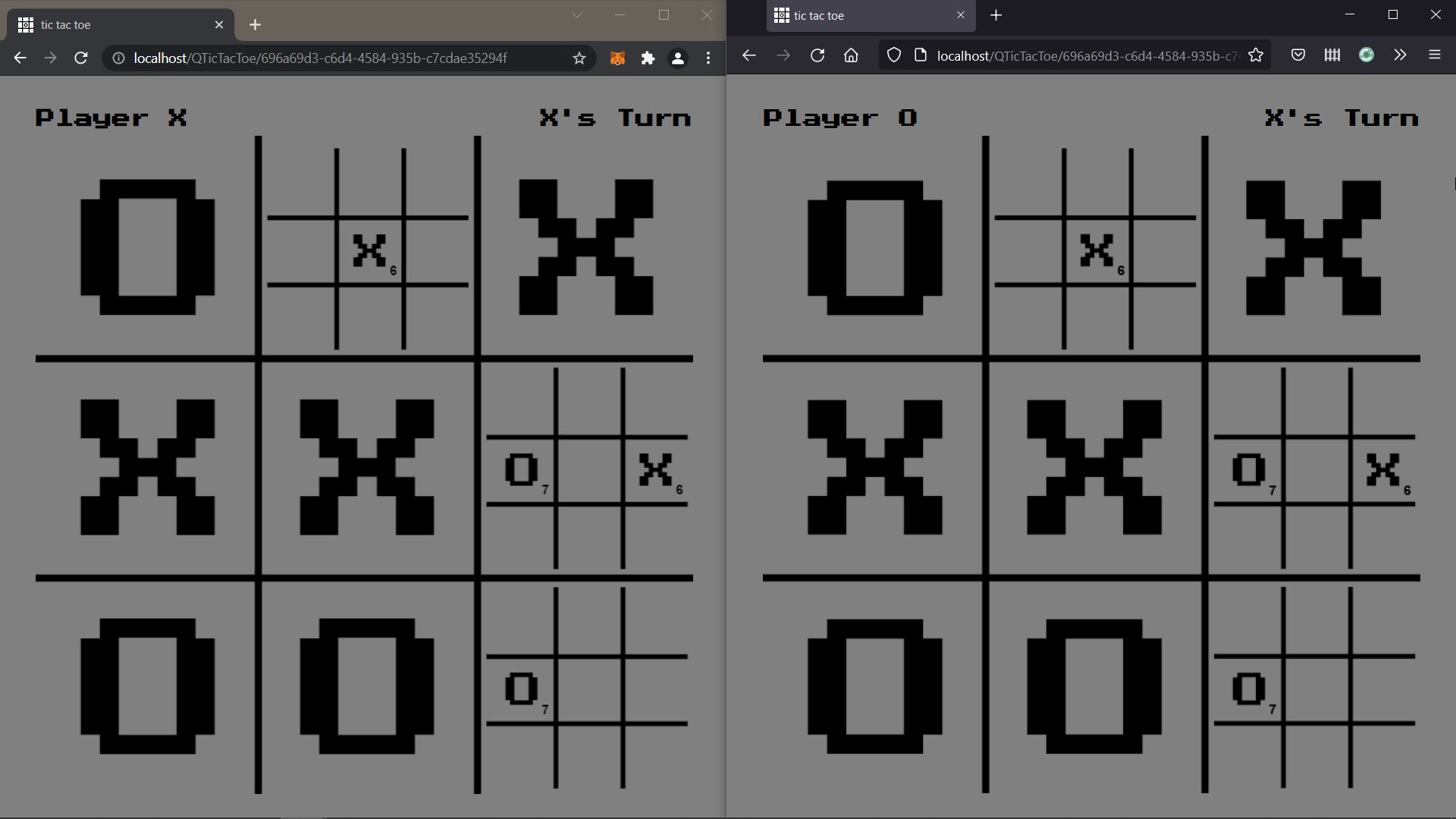Click small O marked 7 in Player O bottom-right board
Screen dimensions: 1456x819
tap(1249, 689)
